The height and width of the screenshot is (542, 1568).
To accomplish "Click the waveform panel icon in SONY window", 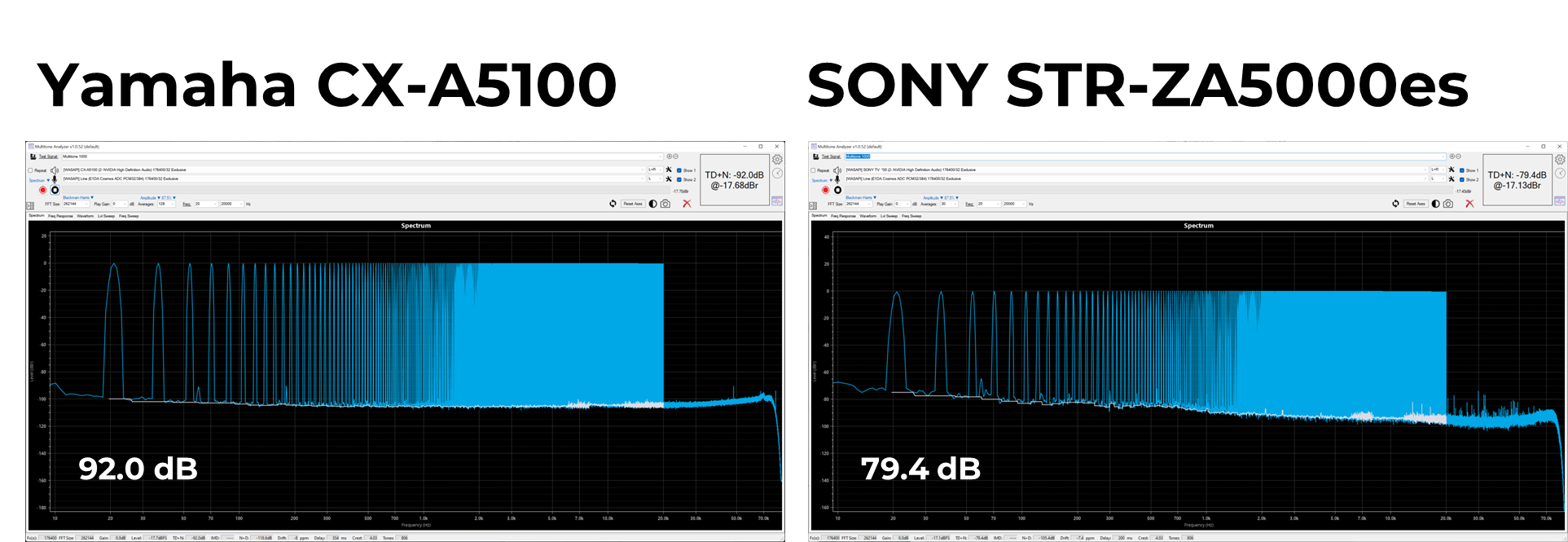I will click(x=1560, y=200).
